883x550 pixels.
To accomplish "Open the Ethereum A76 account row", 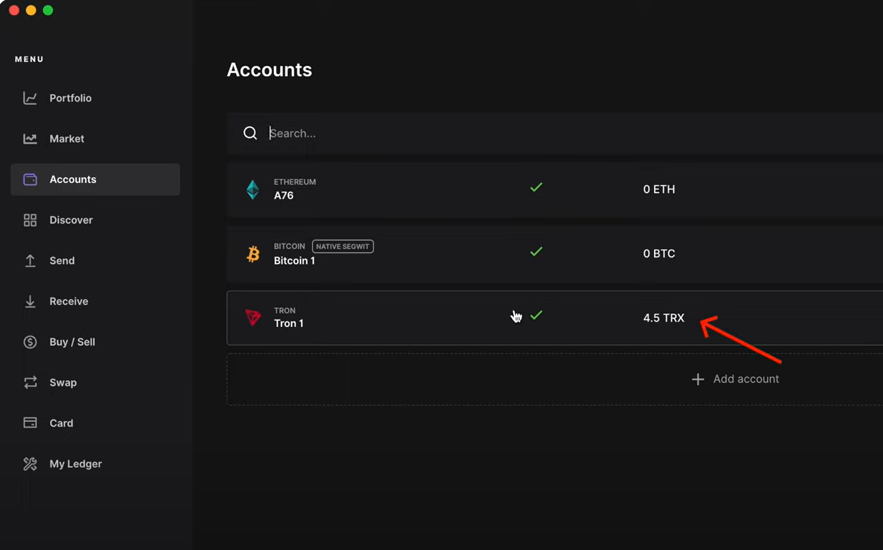I will pyautogui.click(x=400, y=189).
